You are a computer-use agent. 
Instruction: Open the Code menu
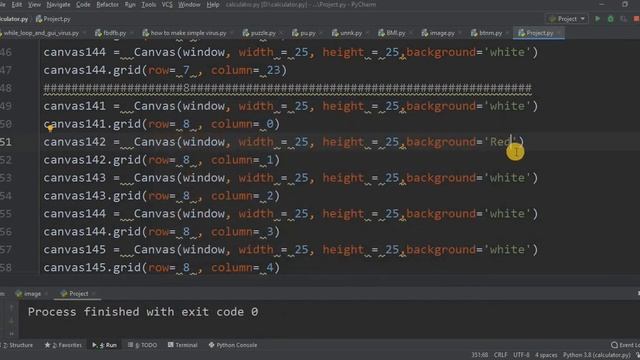[x=83, y=4]
